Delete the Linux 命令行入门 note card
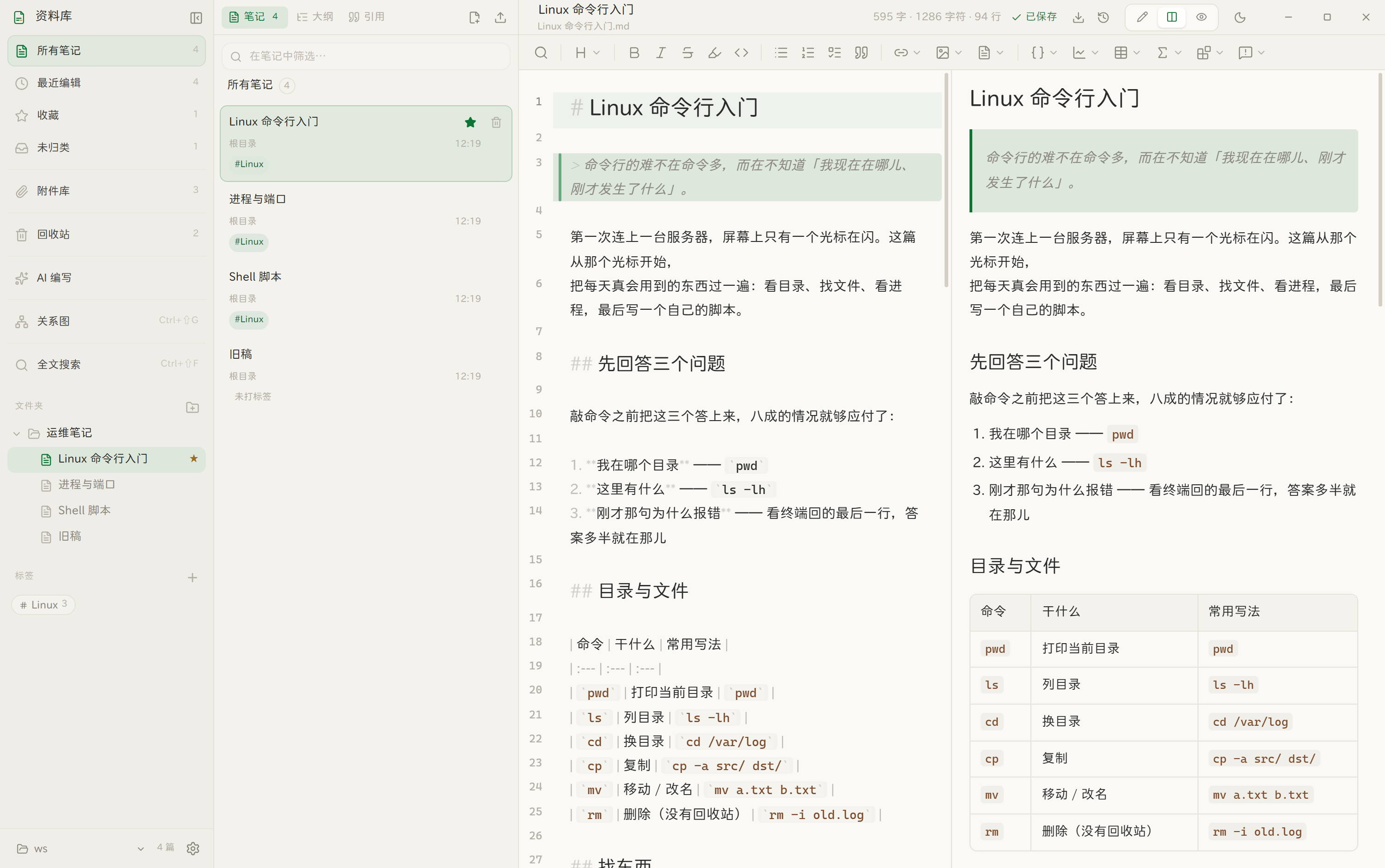The height and width of the screenshot is (868, 1385). pos(496,122)
